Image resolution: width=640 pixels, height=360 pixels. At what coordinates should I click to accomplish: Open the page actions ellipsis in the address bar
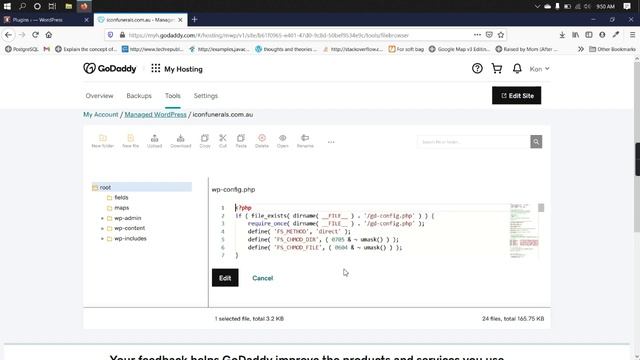point(477,35)
